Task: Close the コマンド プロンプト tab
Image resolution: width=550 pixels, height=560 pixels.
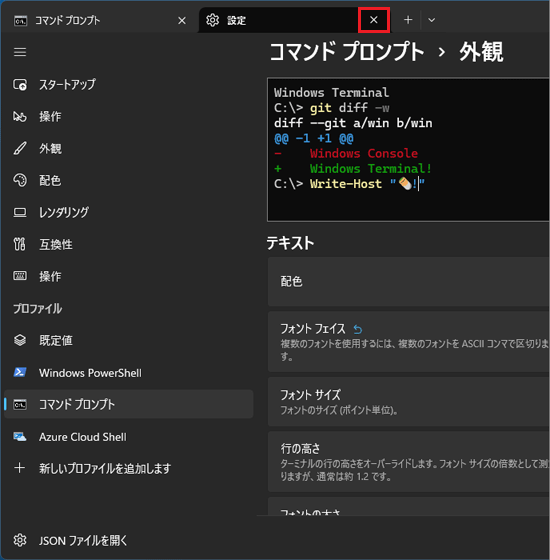Action: [x=182, y=21]
